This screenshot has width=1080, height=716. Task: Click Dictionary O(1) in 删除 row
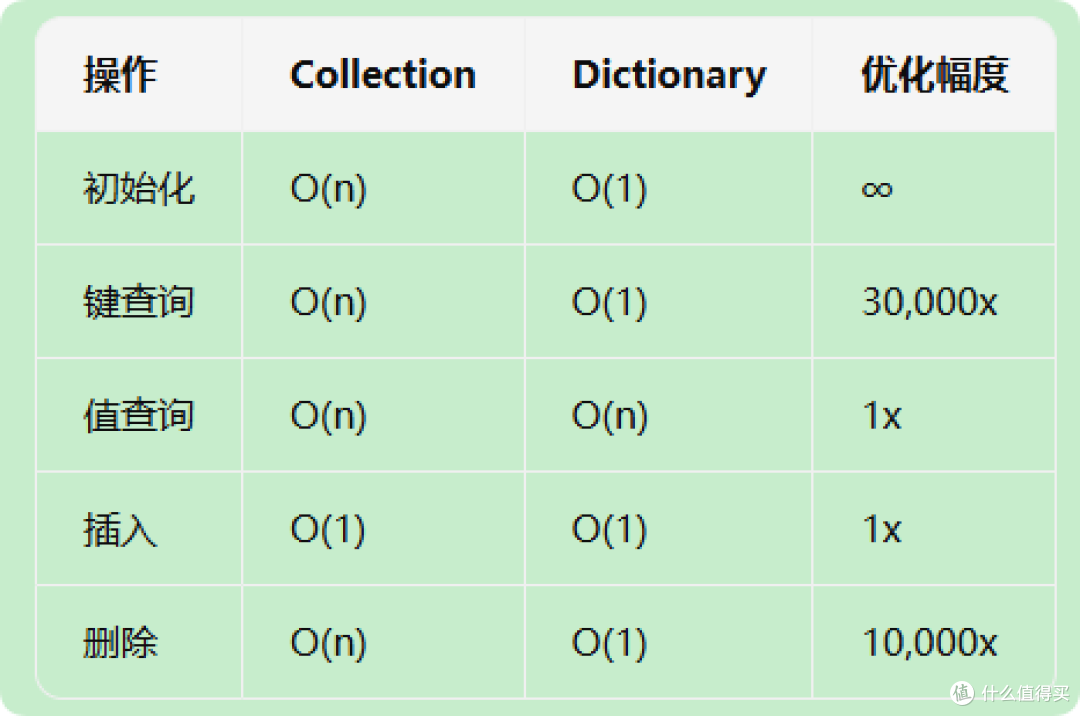tap(610, 643)
